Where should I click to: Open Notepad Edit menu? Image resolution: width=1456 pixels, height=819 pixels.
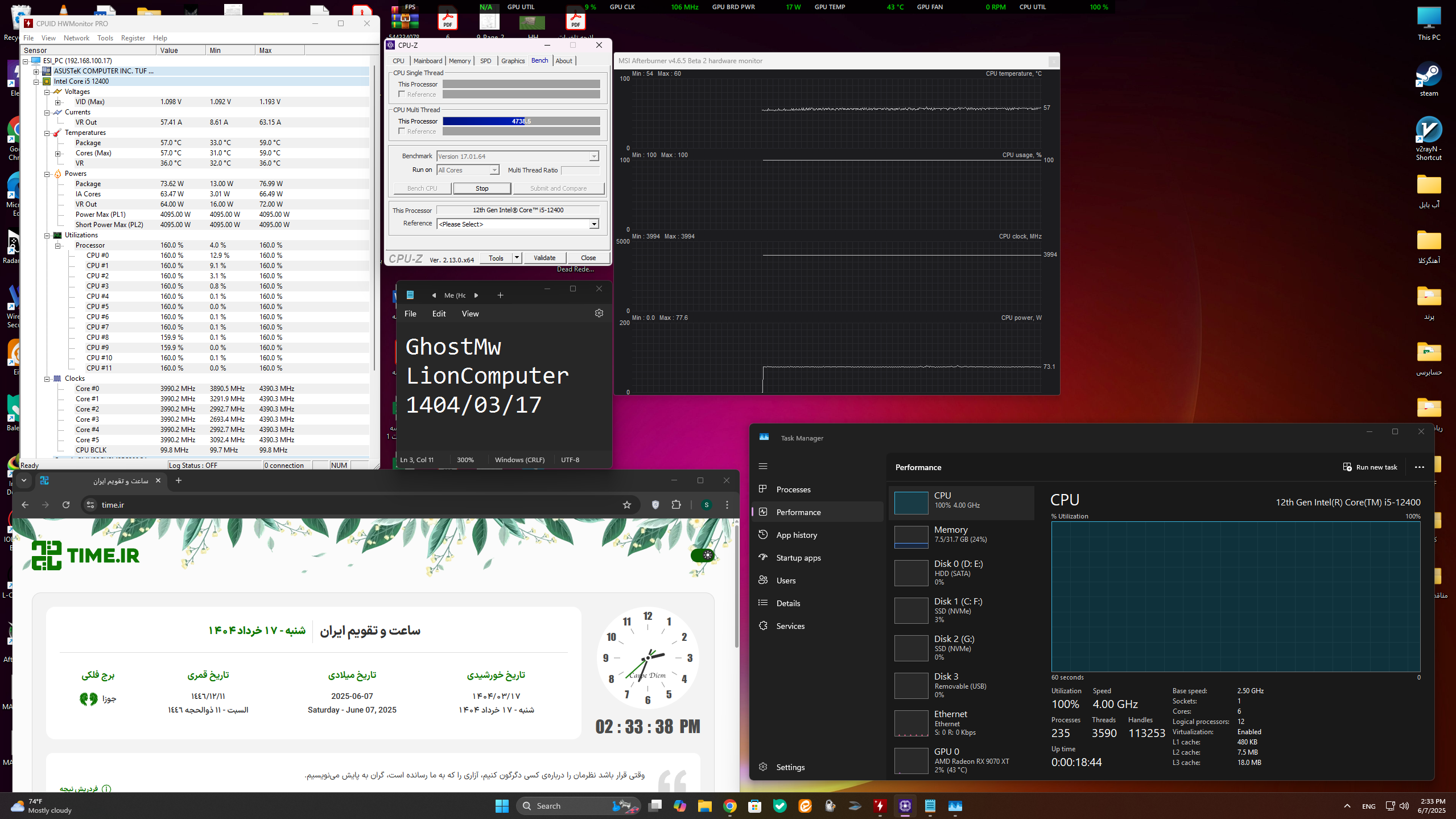point(439,314)
